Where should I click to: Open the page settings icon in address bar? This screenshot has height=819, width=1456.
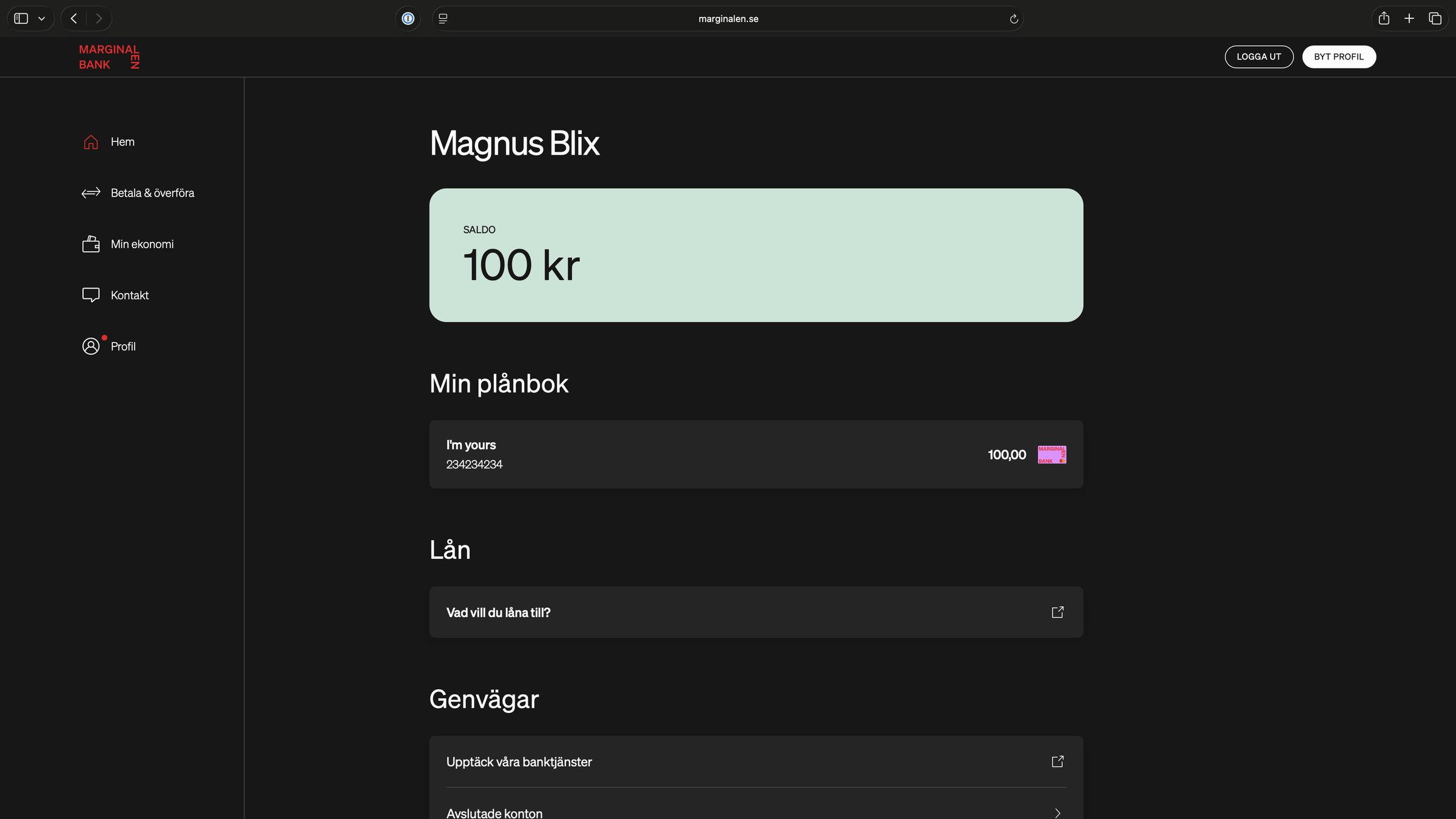tap(442, 18)
